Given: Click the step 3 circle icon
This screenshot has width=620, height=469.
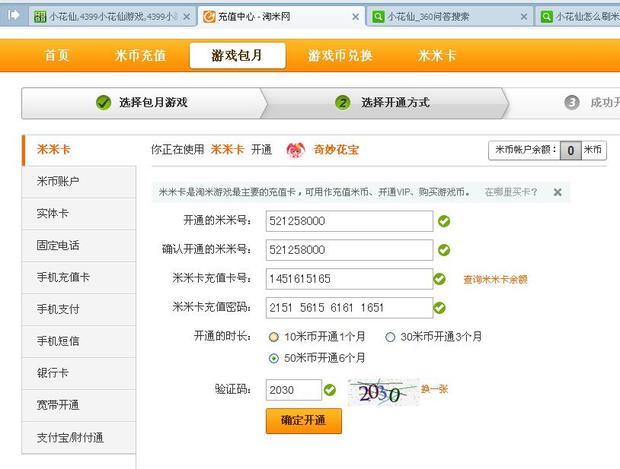Looking at the screenshot, I should pyautogui.click(x=571, y=103).
